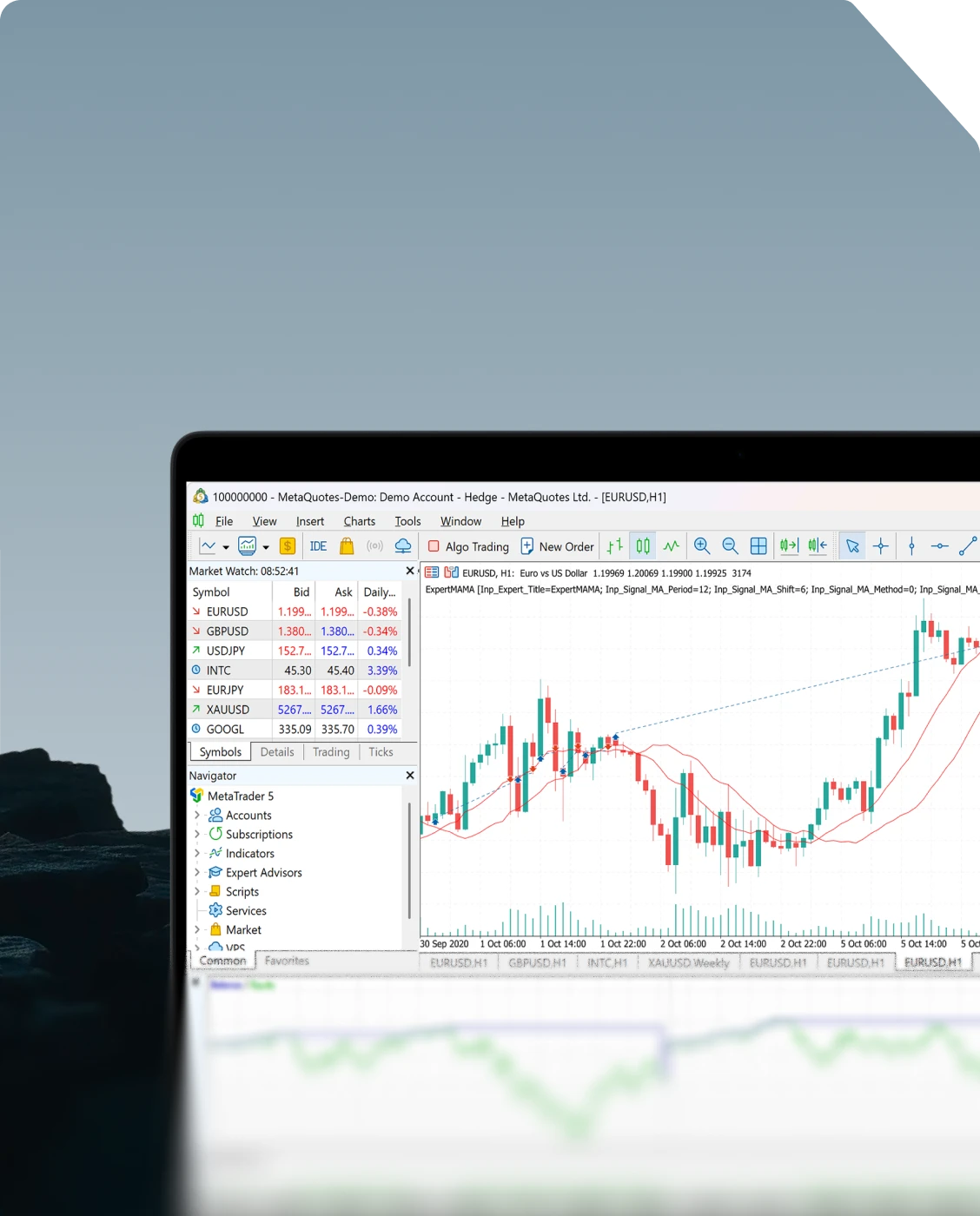This screenshot has width=980, height=1216.
Task: Open the Charts menu
Action: pyautogui.click(x=360, y=521)
